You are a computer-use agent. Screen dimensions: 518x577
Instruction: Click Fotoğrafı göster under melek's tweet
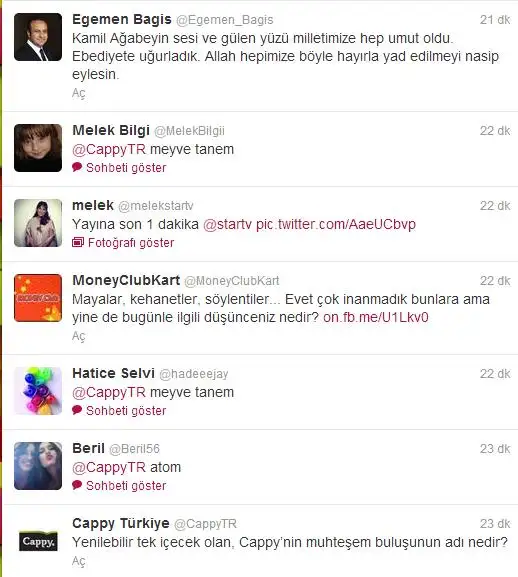(x=131, y=243)
